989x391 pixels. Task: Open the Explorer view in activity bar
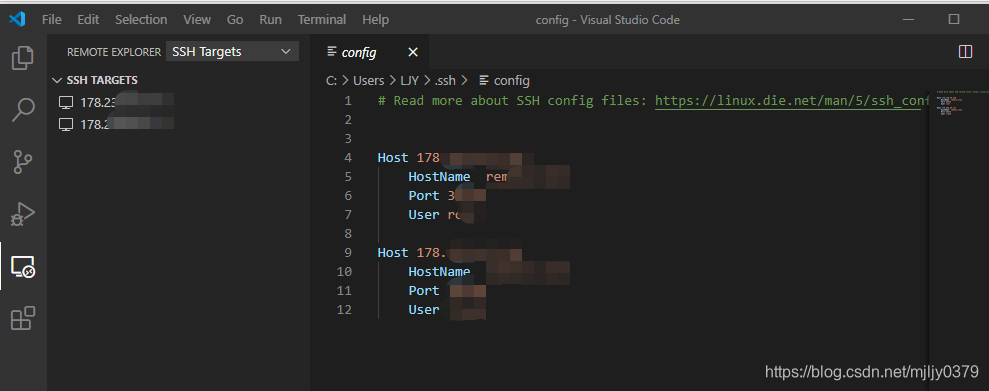[23, 58]
